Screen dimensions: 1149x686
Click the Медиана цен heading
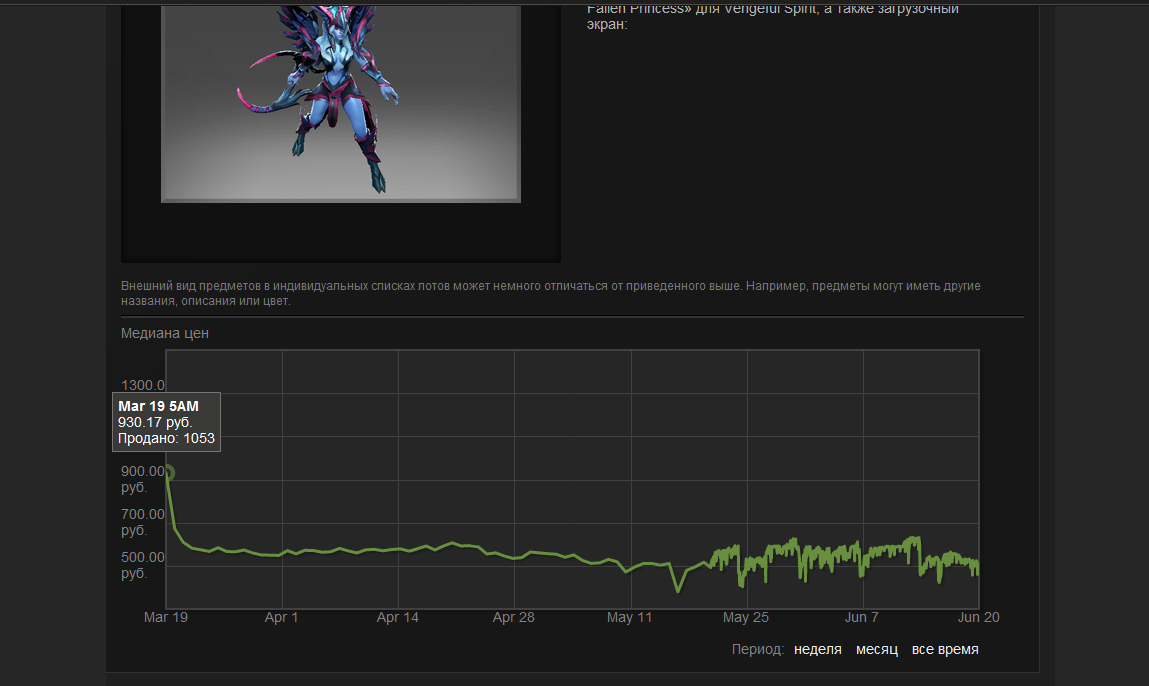(x=165, y=333)
